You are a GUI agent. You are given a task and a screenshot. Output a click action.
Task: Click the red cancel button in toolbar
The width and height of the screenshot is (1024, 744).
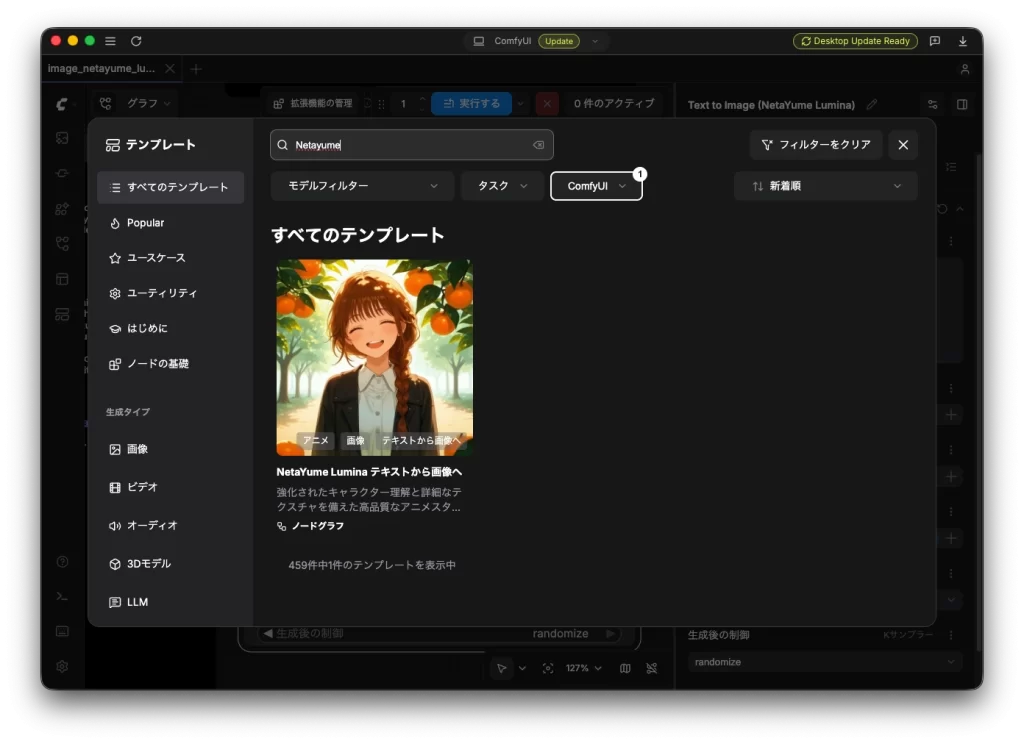click(x=547, y=104)
